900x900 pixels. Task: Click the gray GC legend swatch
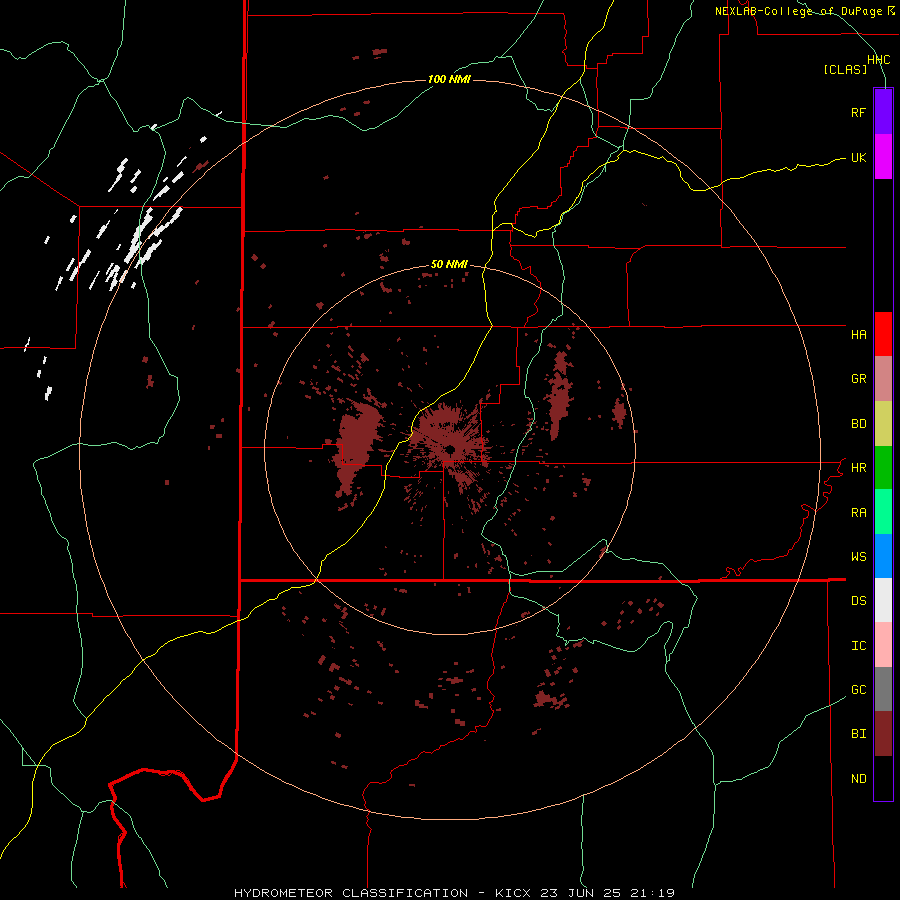[x=883, y=689]
